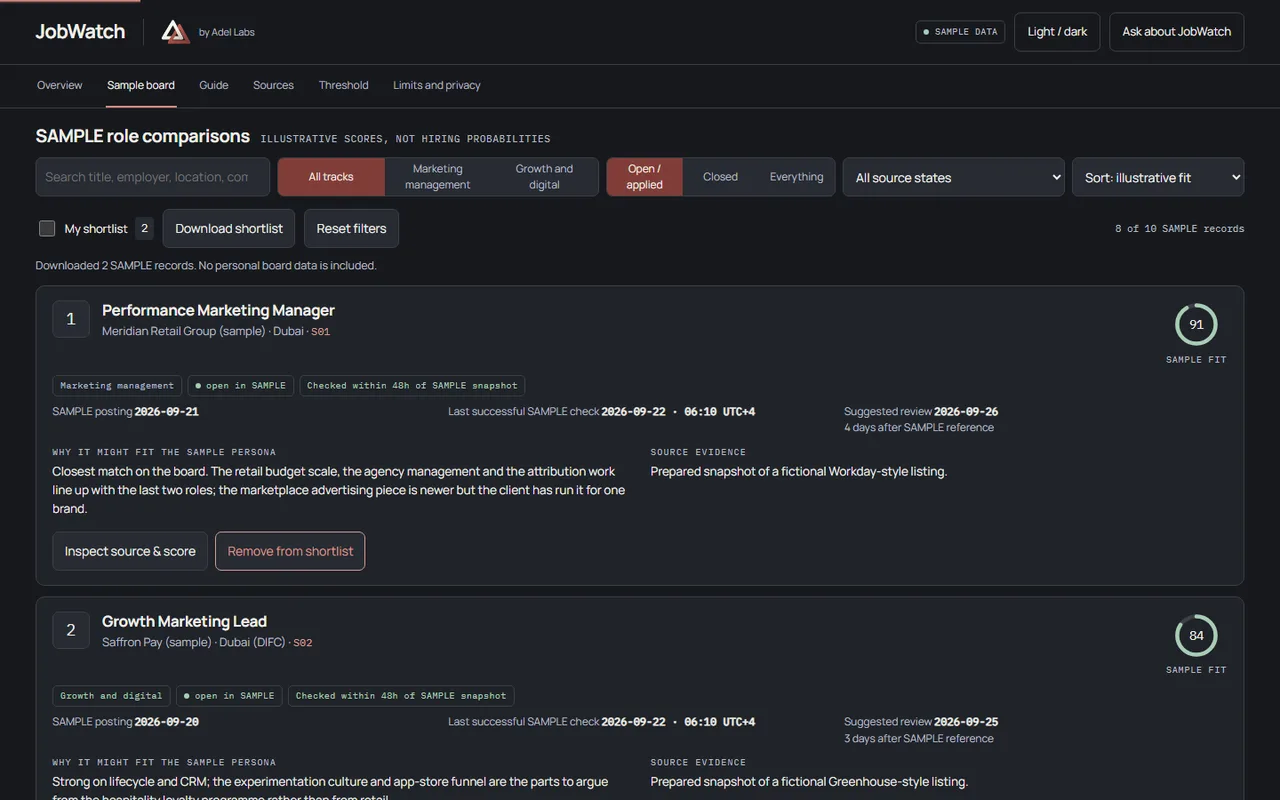Tick the My shortlist checkbox

tap(47, 228)
